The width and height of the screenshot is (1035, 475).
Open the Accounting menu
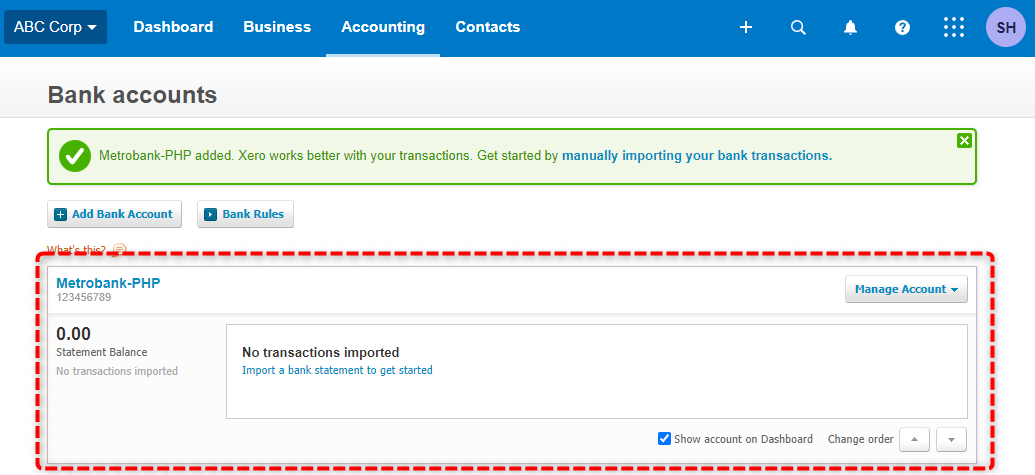[x=383, y=27]
